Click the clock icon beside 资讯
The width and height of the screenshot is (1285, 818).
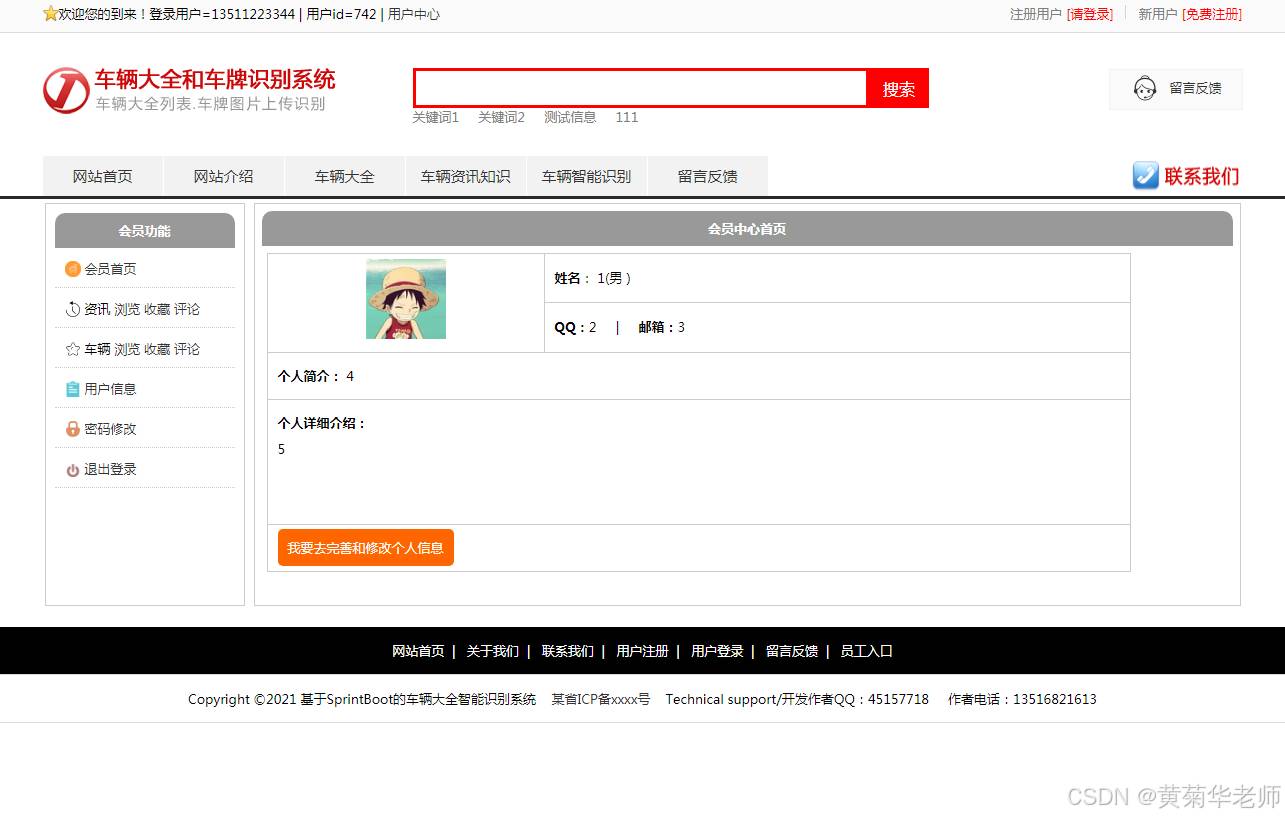coord(72,309)
